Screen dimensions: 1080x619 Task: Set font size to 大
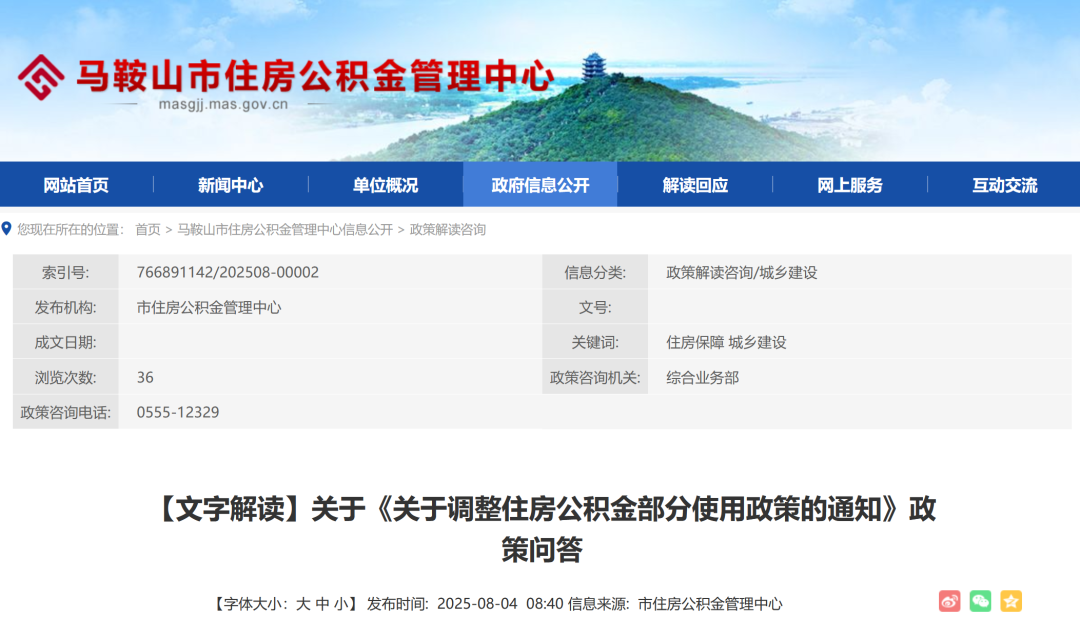pos(302,601)
